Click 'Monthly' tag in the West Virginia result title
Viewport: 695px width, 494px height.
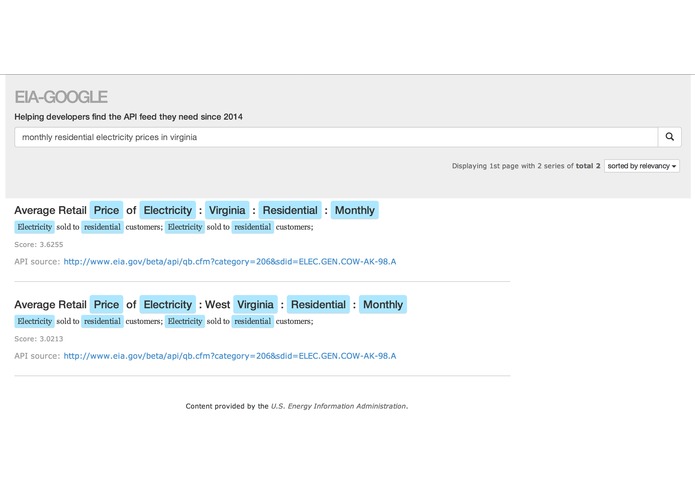[383, 305]
